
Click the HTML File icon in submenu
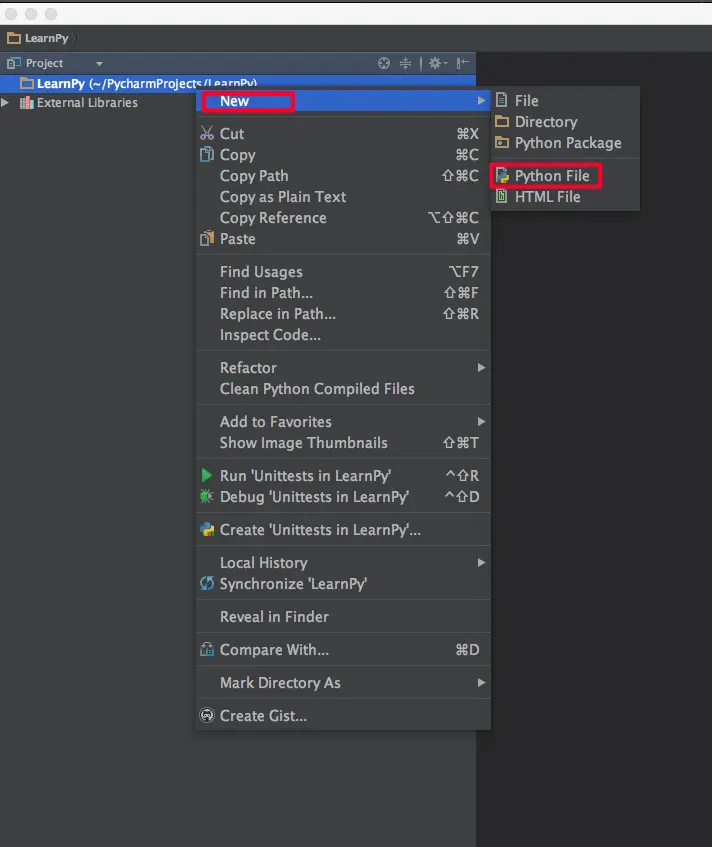coord(502,197)
